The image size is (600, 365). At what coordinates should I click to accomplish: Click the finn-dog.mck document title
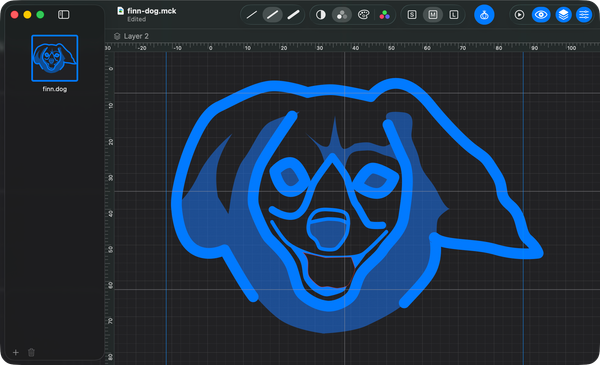pyautogui.click(x=152, y=11)
